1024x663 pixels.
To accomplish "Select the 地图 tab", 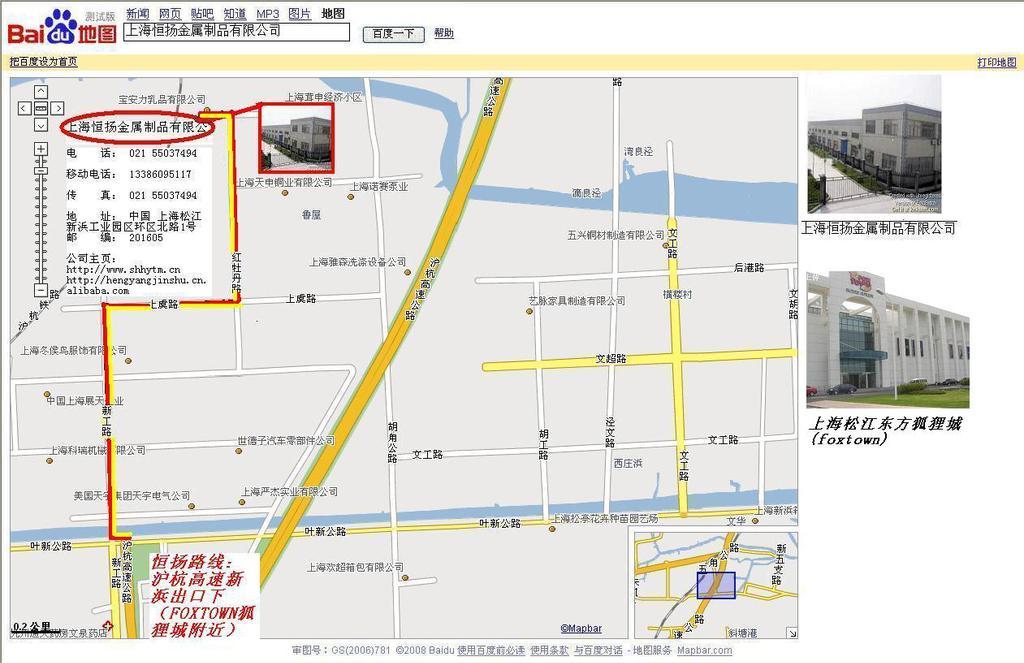I will click(x=333, y=14).
